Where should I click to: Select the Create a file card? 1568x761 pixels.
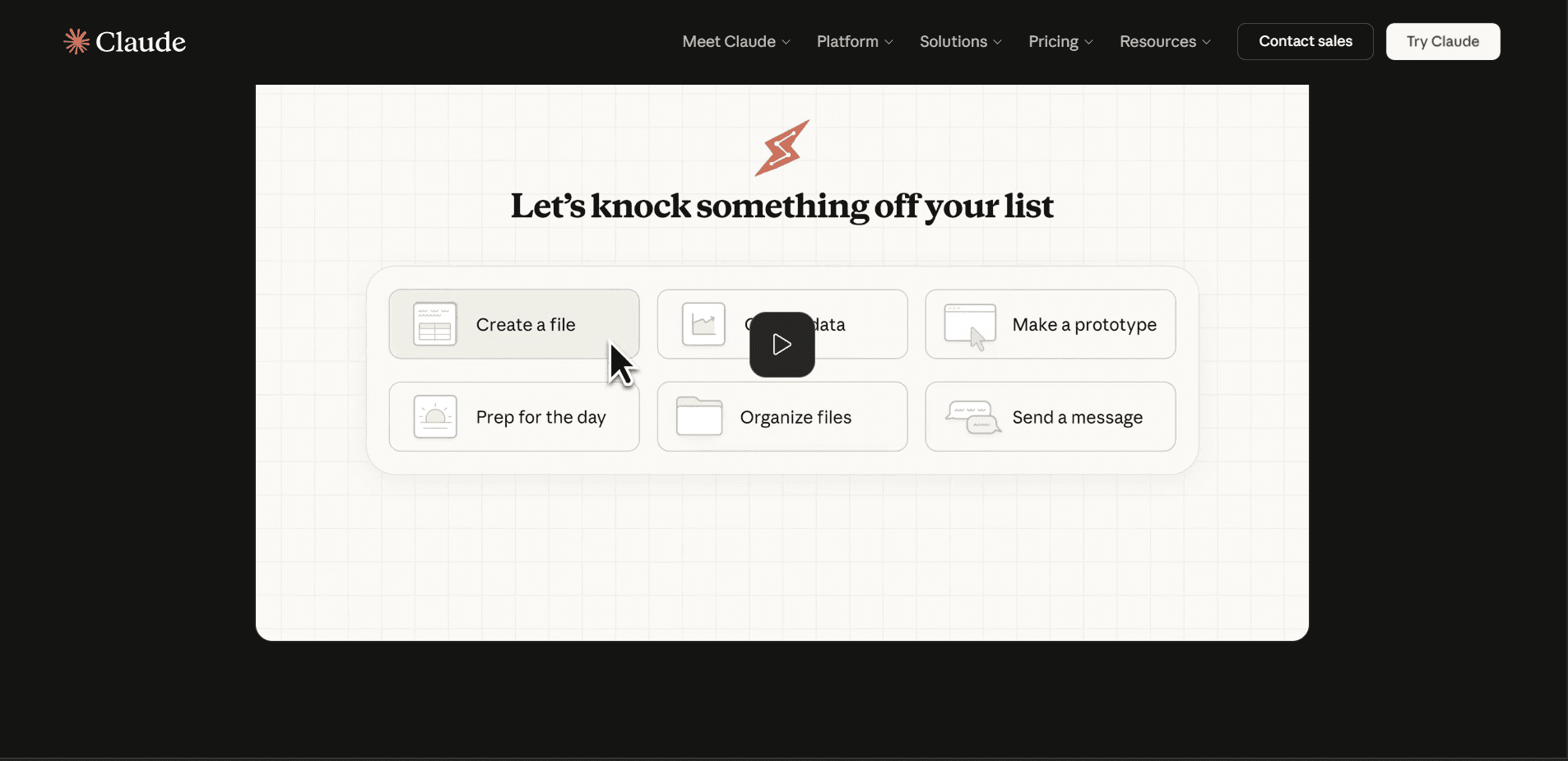[x=525, y=325]
